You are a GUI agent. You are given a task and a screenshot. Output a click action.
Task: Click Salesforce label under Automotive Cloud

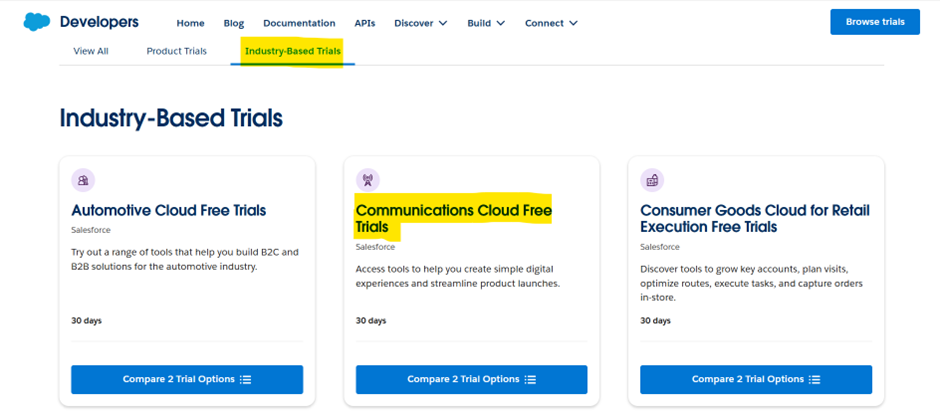91,230
